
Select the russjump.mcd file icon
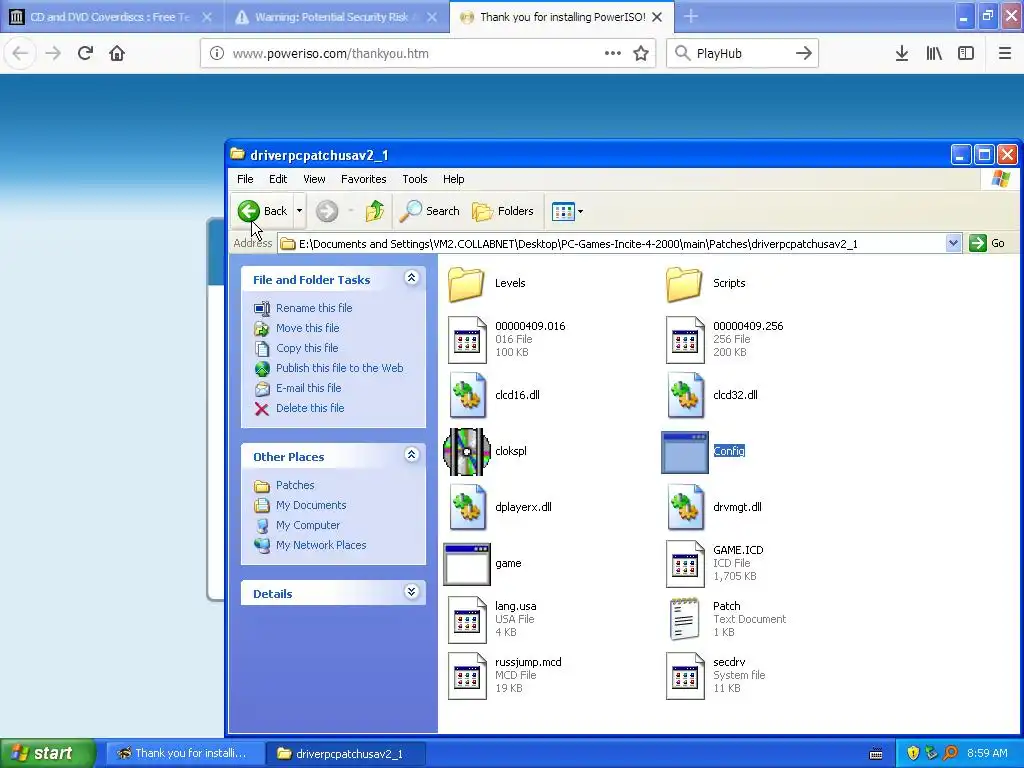(467, 676)
